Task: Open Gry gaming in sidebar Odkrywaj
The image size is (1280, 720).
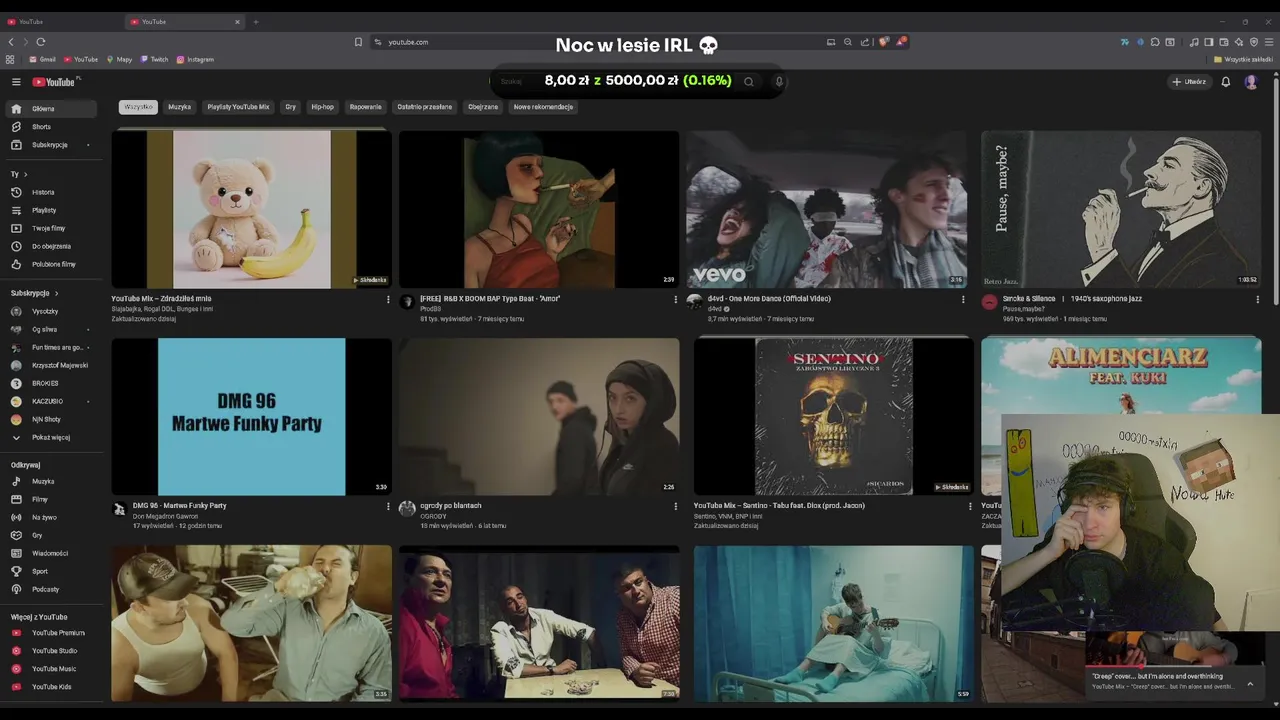Action: pos(52,535)
